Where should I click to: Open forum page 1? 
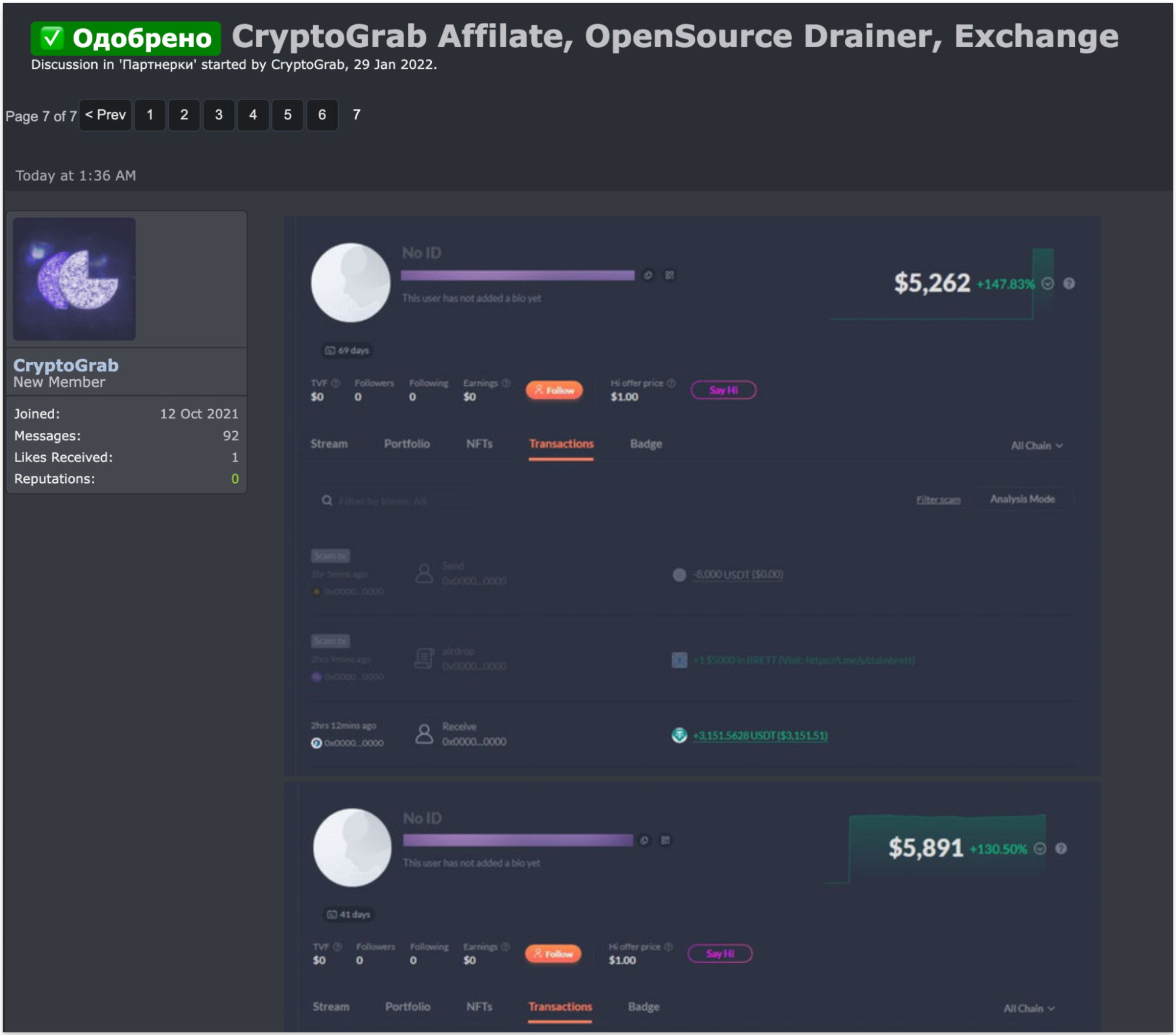[x=150, y=115]
